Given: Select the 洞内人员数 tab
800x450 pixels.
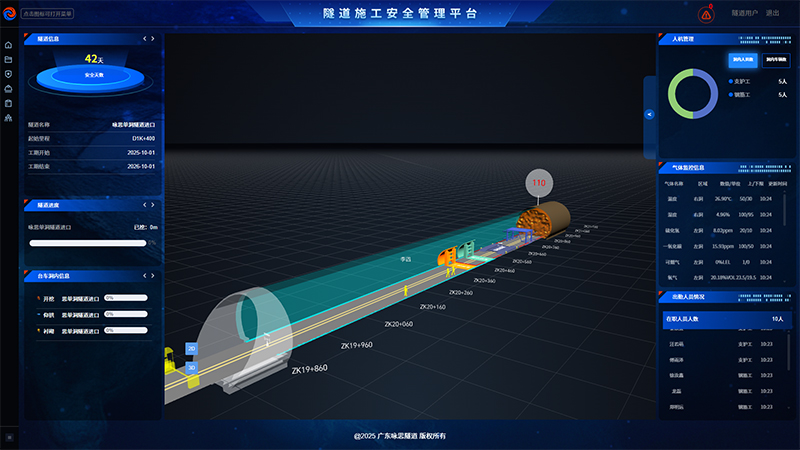Looking at the screenshot, I should [742, 60].
